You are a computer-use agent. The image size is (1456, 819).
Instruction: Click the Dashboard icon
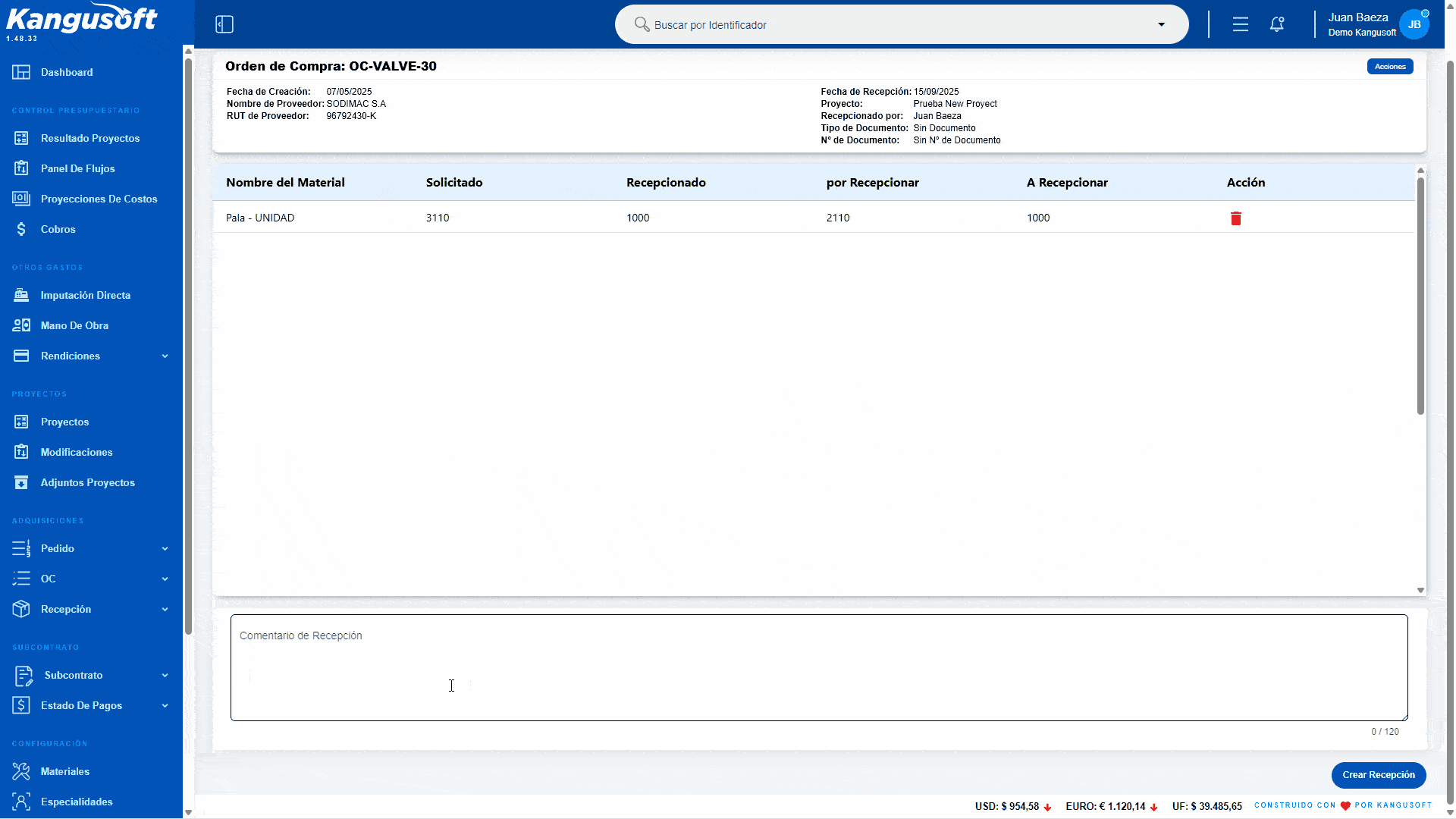[x=21, y=72]
